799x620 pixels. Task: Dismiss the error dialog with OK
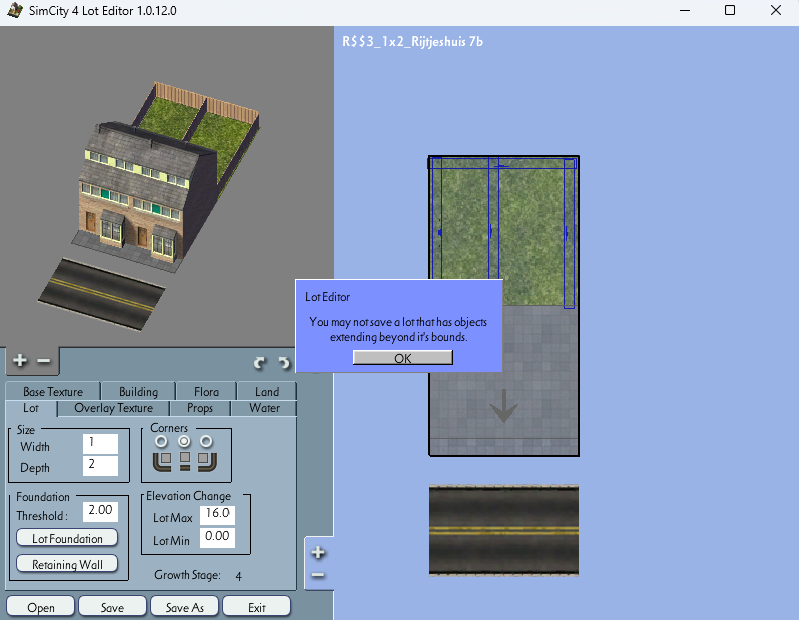click(x=403, y=358)
